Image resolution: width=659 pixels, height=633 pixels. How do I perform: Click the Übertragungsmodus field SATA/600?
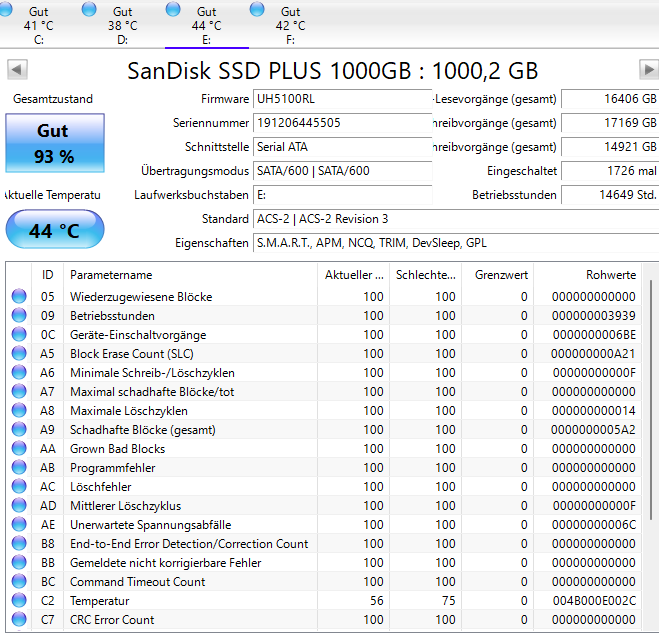pos(343,171)
